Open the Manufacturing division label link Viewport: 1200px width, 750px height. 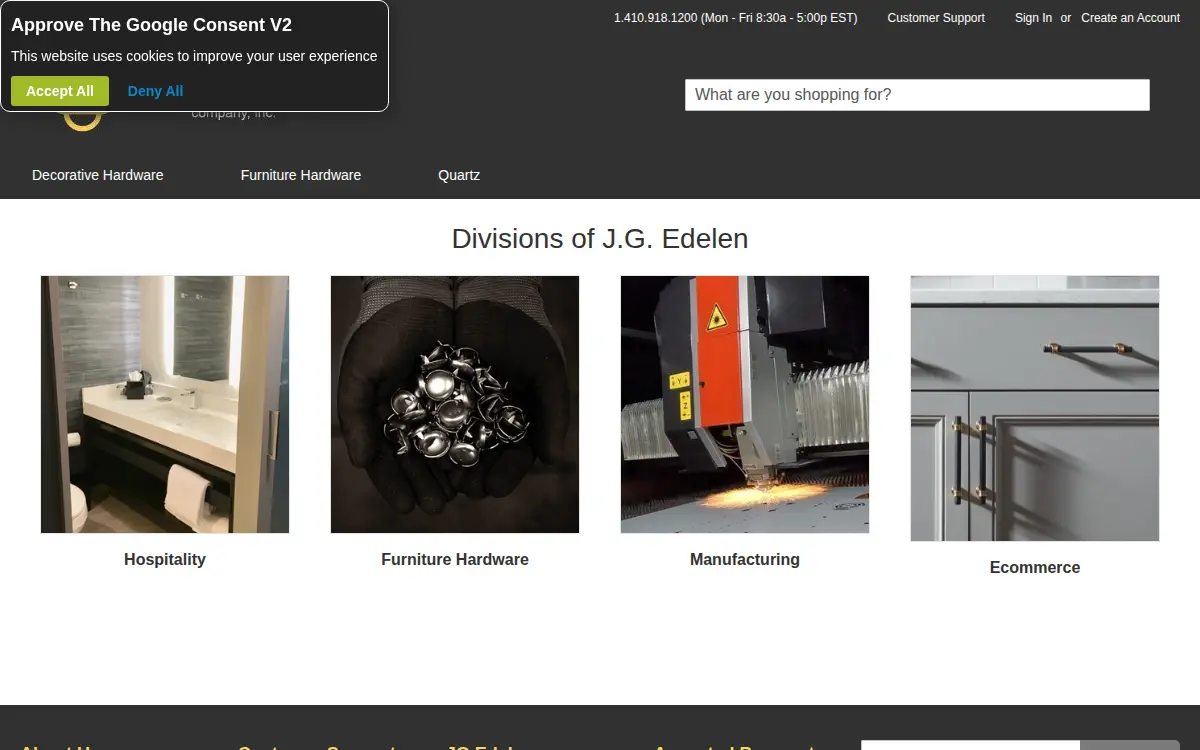point(745,559)
